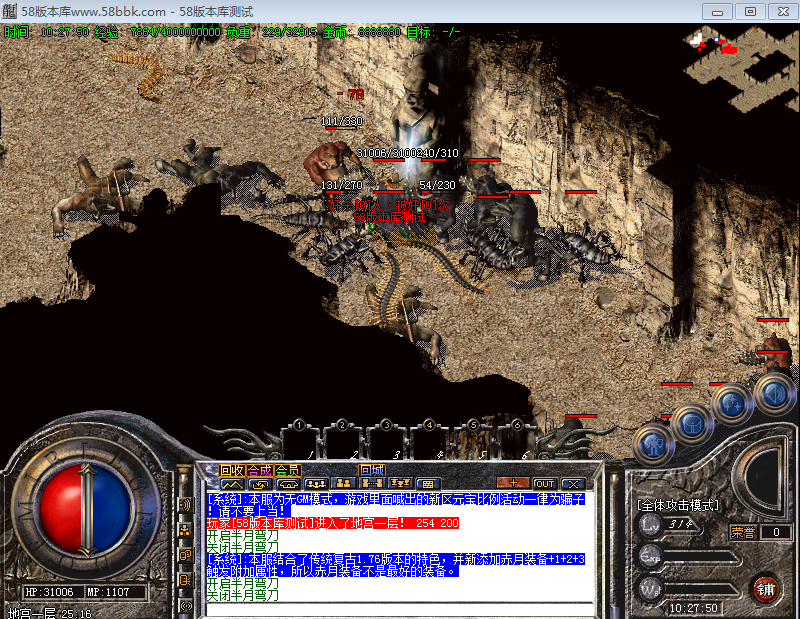Click the keyboard-grid toolbar icon

click(x=428, y=483)
